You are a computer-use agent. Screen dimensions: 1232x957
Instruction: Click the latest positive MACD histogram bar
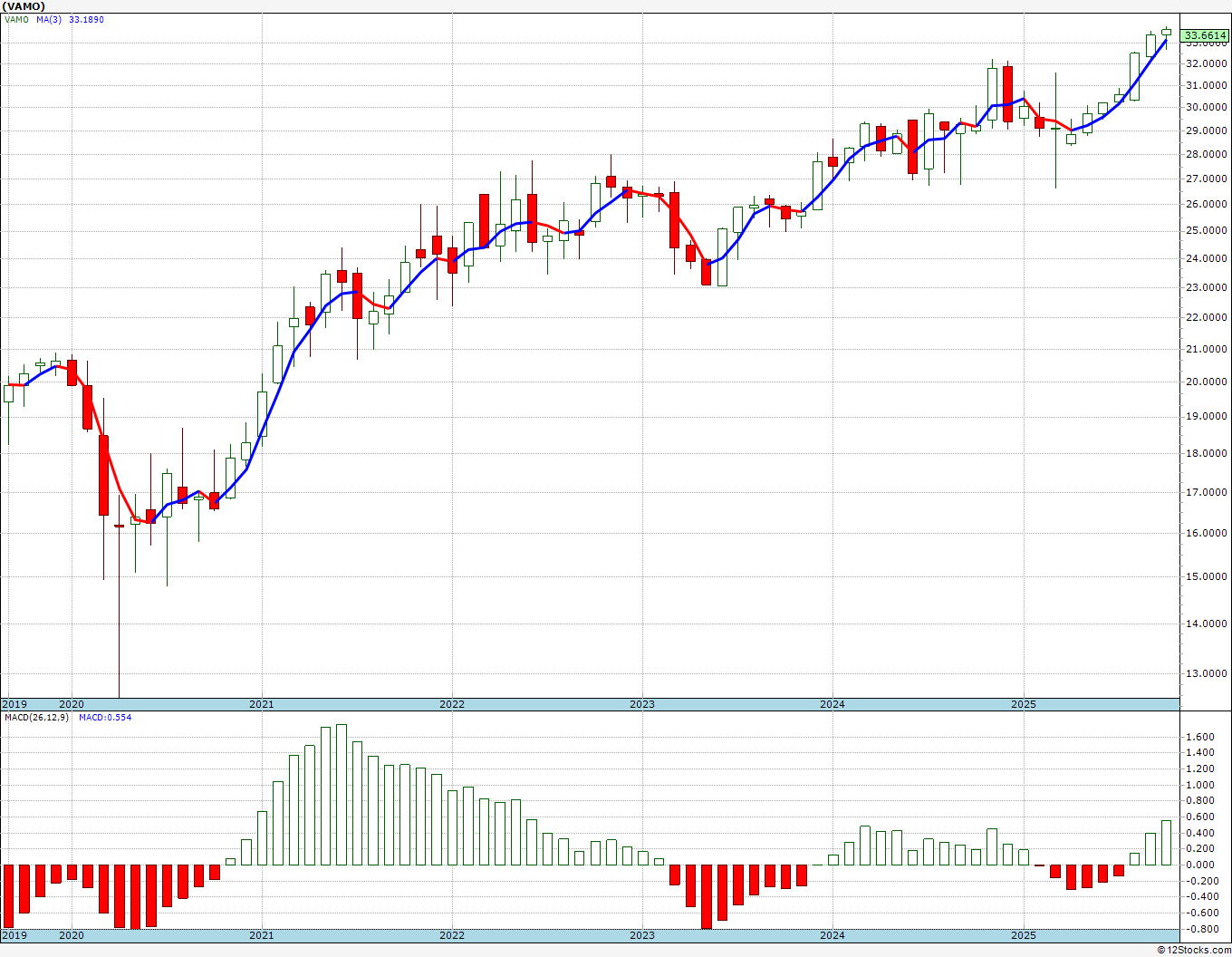click(1167, 843)
